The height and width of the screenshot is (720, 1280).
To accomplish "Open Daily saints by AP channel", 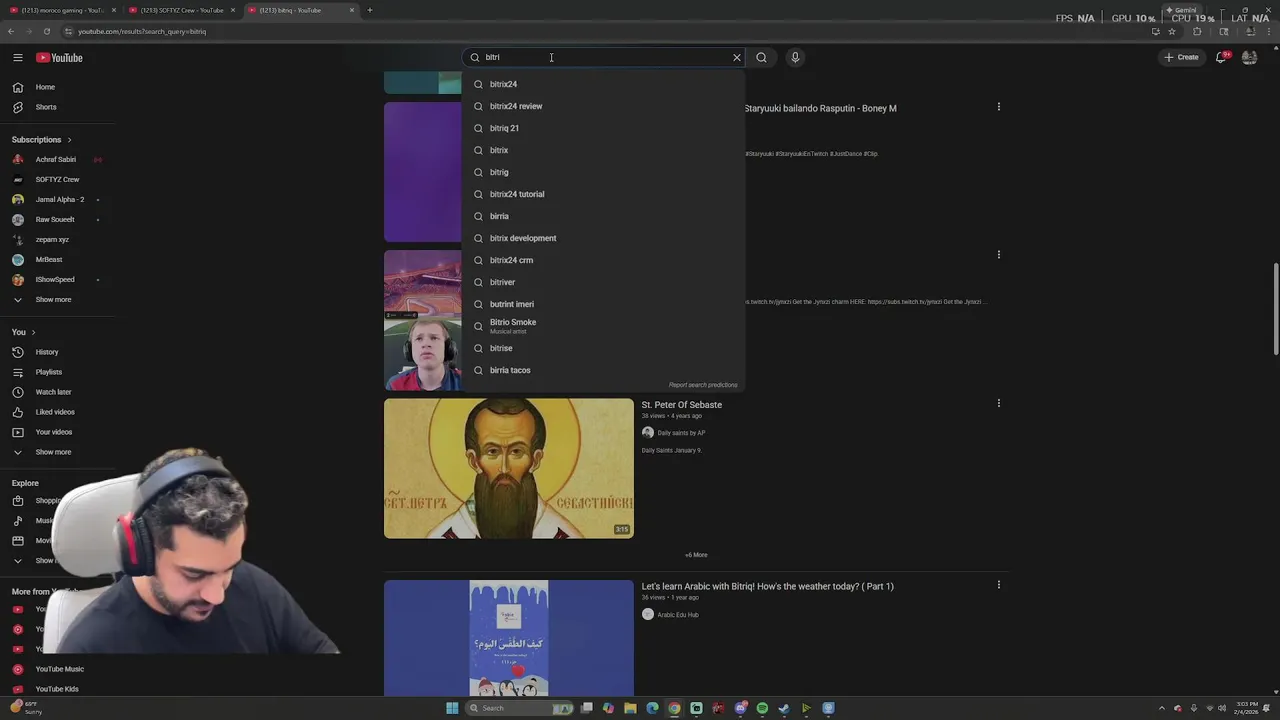I will (x=681, y=433).
